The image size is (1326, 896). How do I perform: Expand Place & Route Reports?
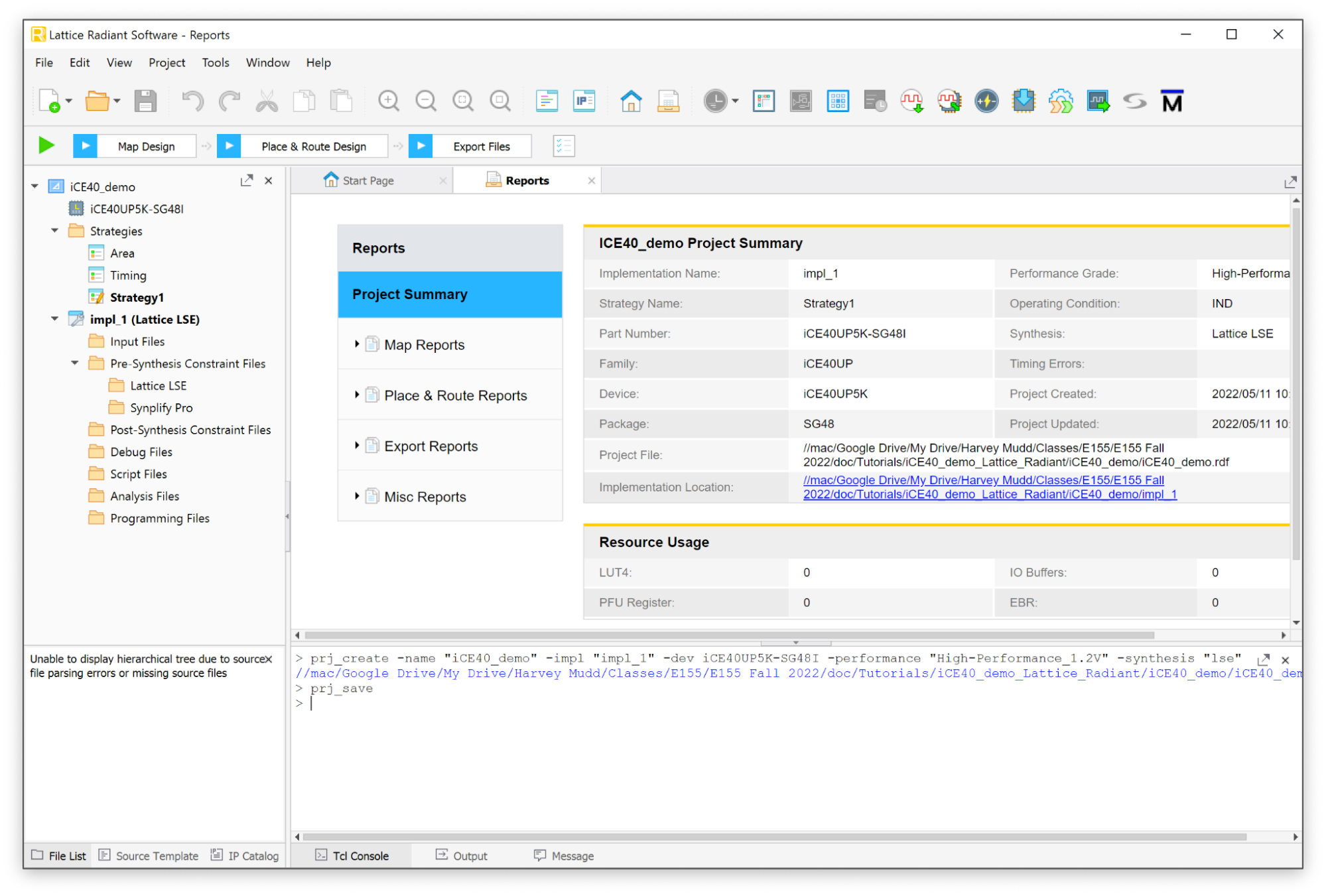click(x=357, y=395)
